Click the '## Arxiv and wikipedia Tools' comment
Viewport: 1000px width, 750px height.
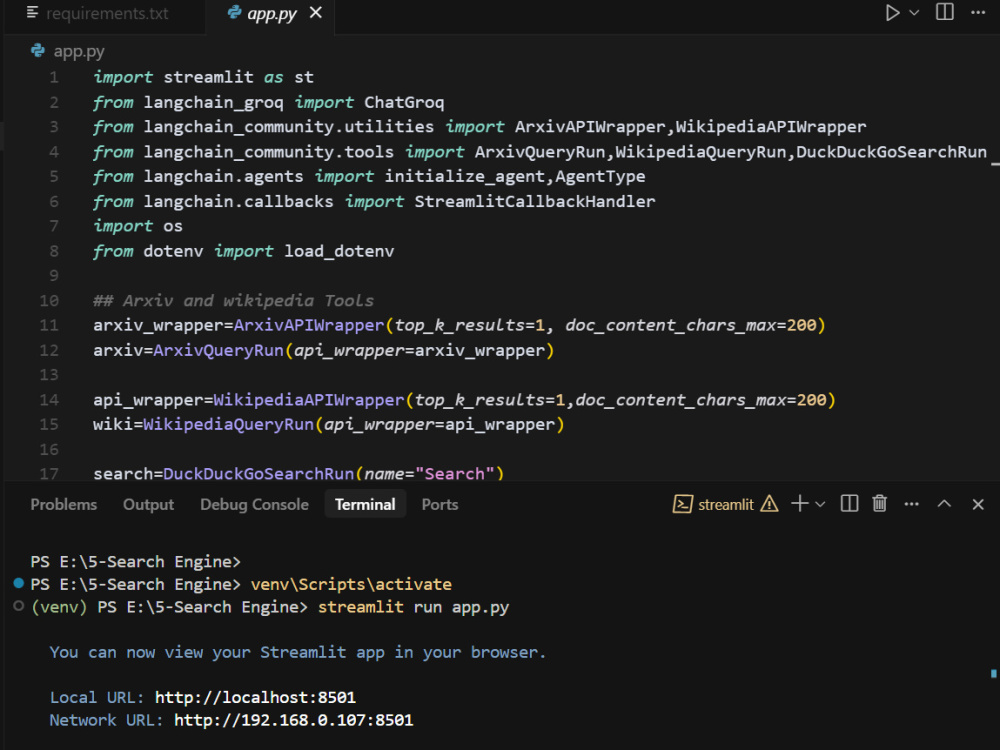coord(233,300)
